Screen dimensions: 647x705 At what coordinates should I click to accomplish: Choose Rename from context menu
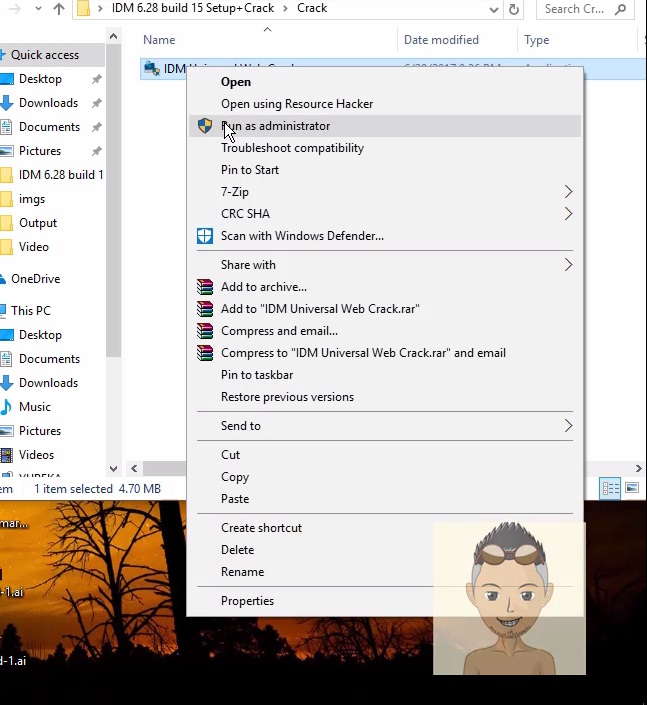point(384,572)
